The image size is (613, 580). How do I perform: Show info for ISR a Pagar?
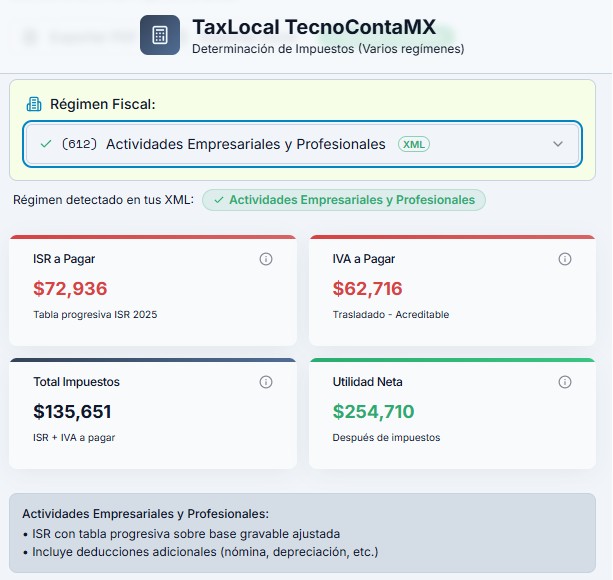[x=266, y=259]
